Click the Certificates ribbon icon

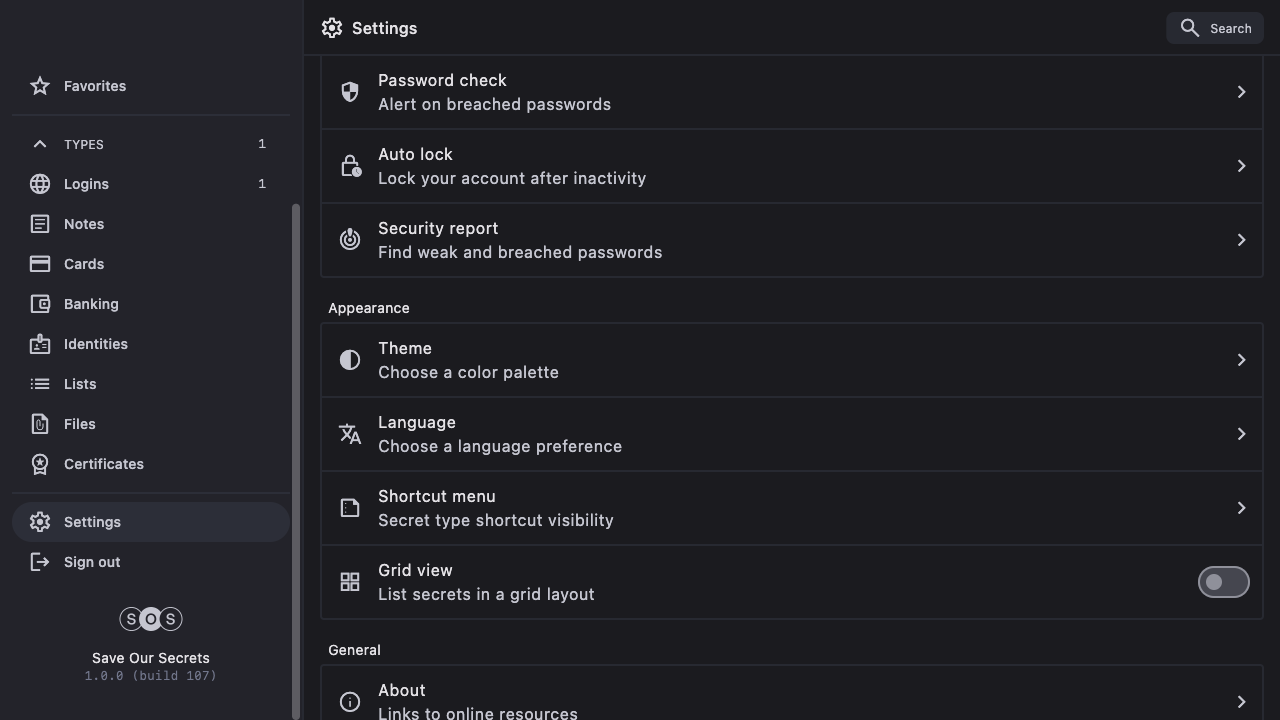(x=40, y=464)
